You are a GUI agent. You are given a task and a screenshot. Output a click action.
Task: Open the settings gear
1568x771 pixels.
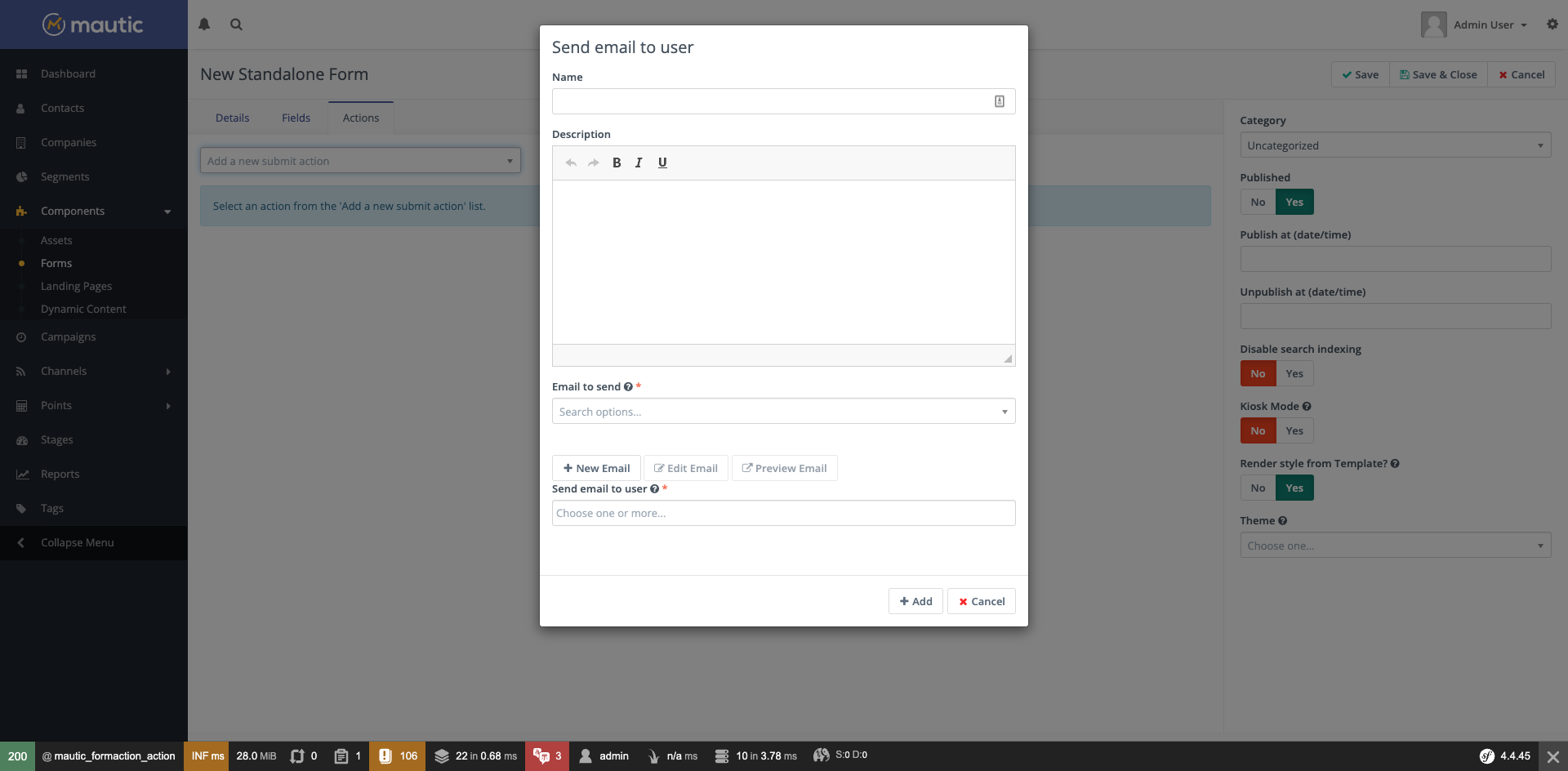[x=1551, y=25]
